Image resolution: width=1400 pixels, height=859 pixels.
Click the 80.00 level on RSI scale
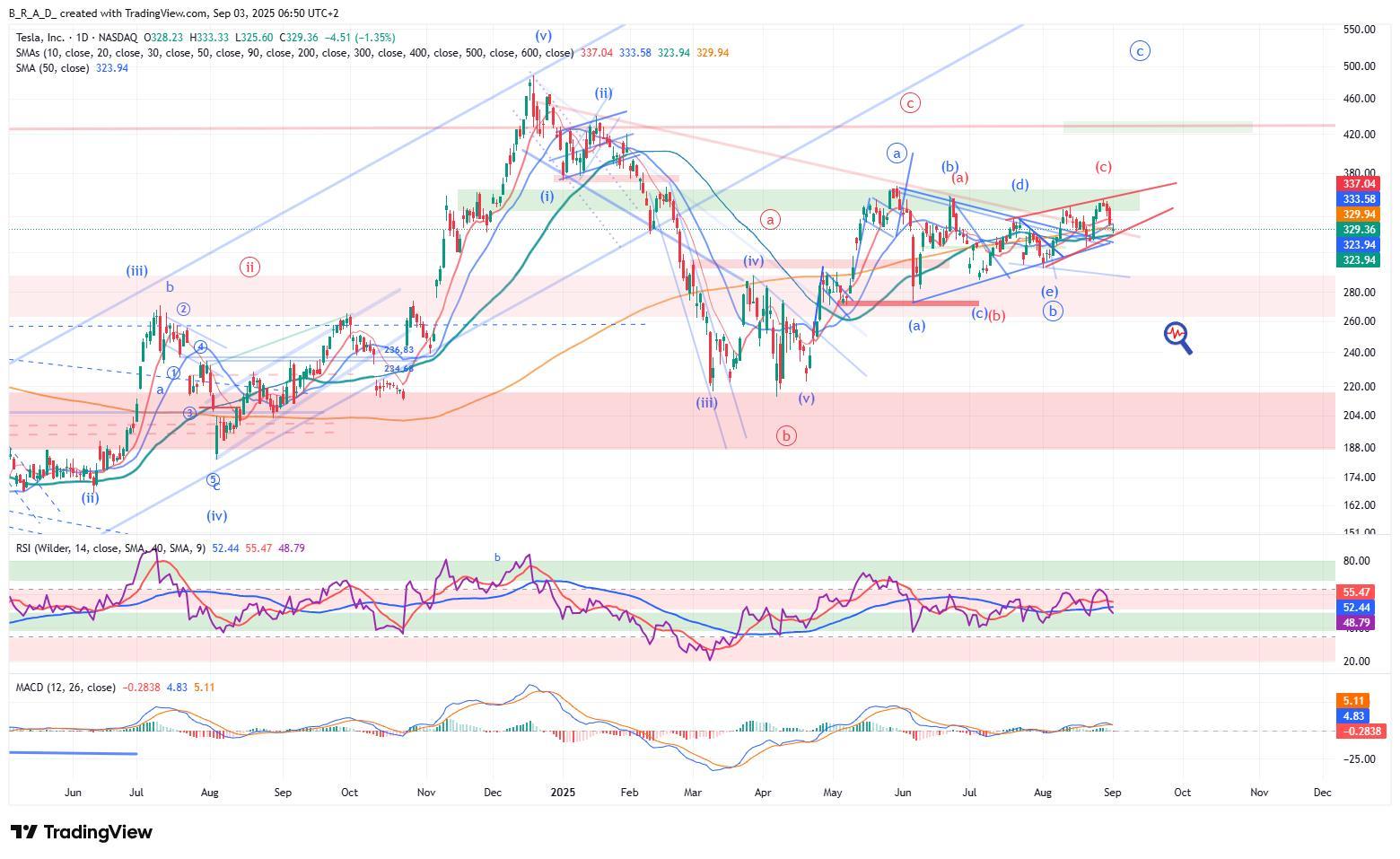(x=1356, y=561)
